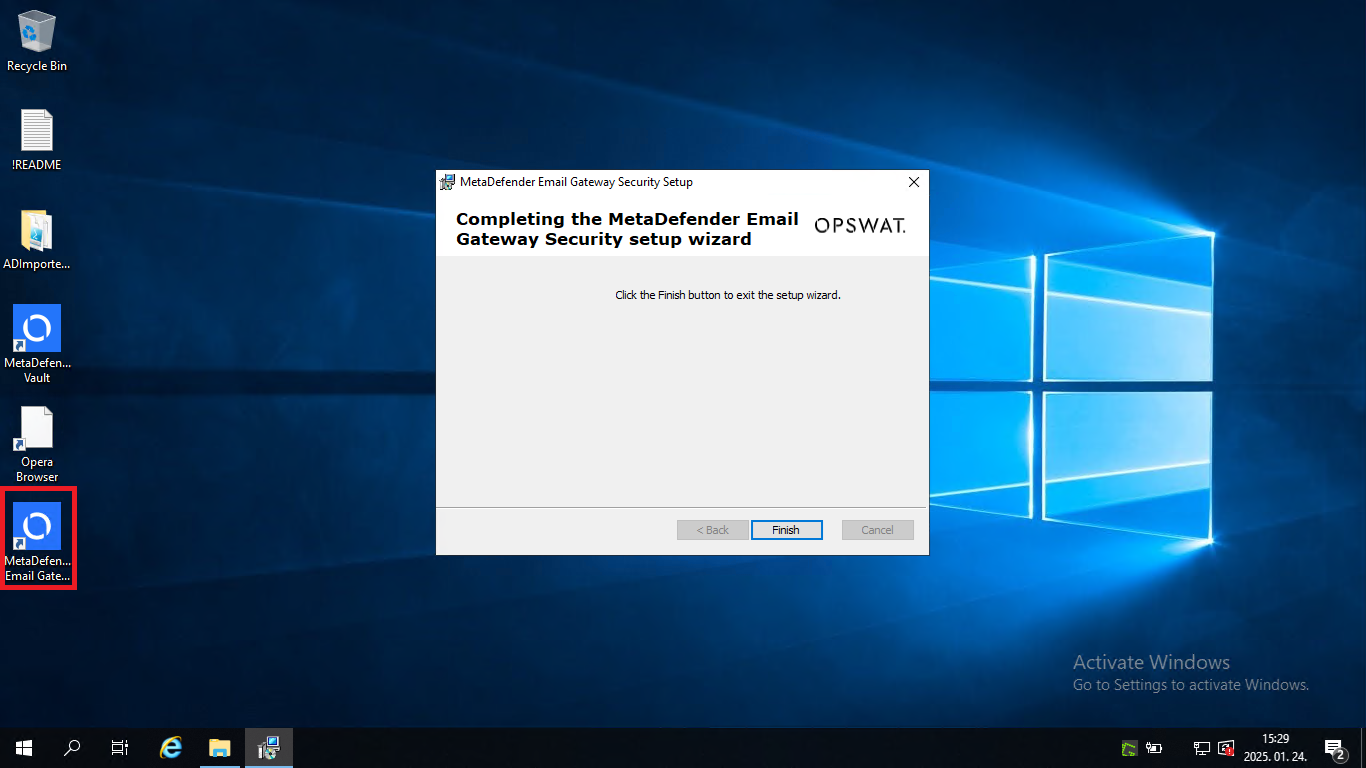Screen dimensions: 1366x768
Task: Open the clock showing 15:29
Action: 1275,747
